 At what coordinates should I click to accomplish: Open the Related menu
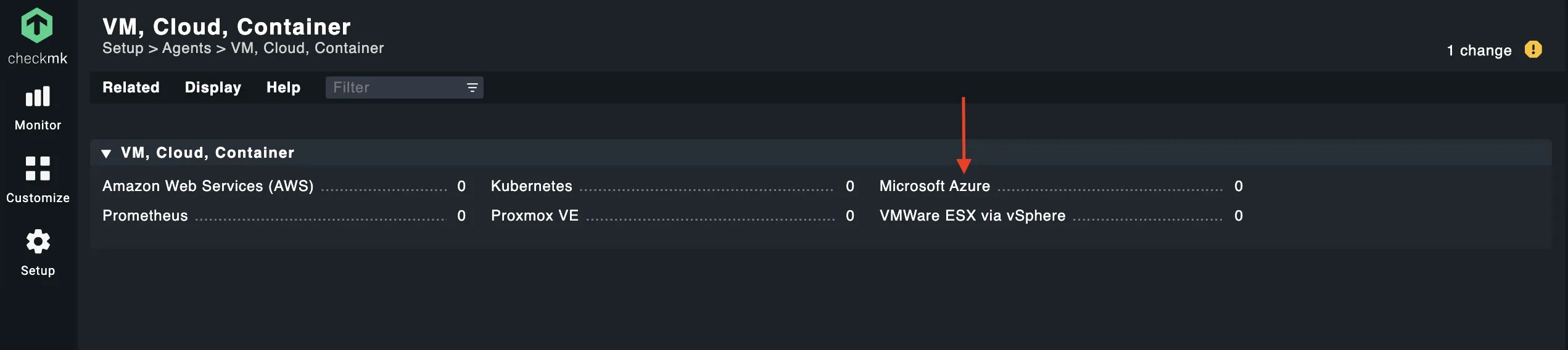pyautogui.click(x=131, y=87)
